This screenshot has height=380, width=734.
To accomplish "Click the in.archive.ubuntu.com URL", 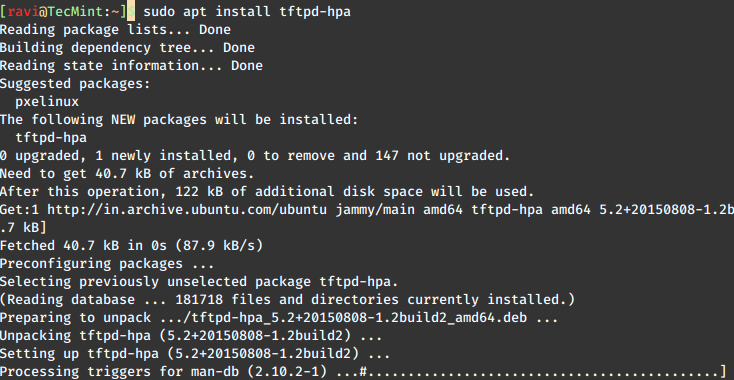I will (x=187, y=210).
